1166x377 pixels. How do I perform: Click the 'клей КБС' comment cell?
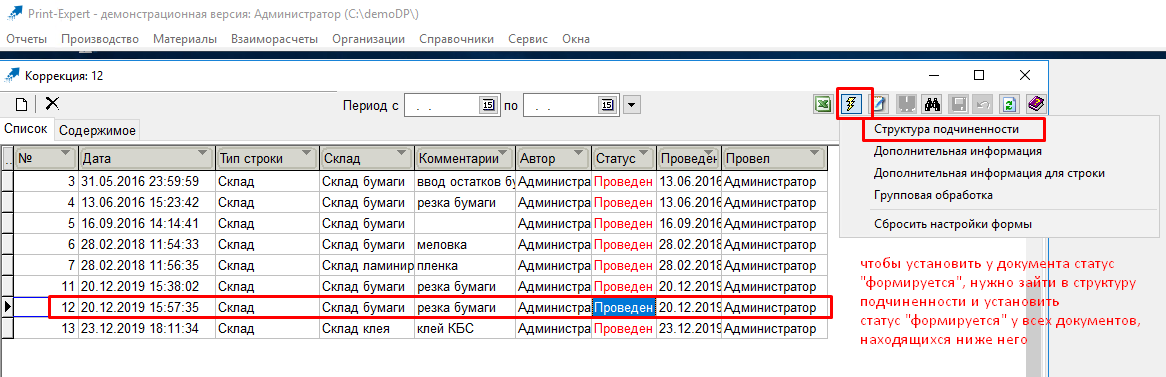click(x=464, y=329)
